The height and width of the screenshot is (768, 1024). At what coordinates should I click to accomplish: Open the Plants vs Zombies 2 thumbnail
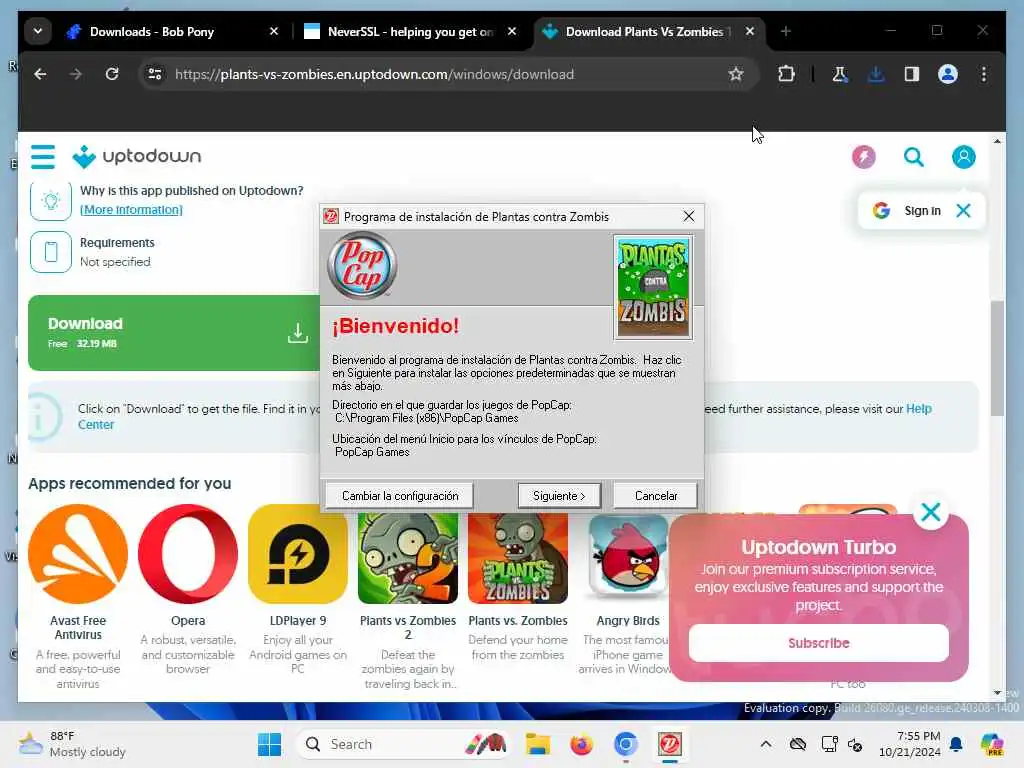(x=408, y=558)
